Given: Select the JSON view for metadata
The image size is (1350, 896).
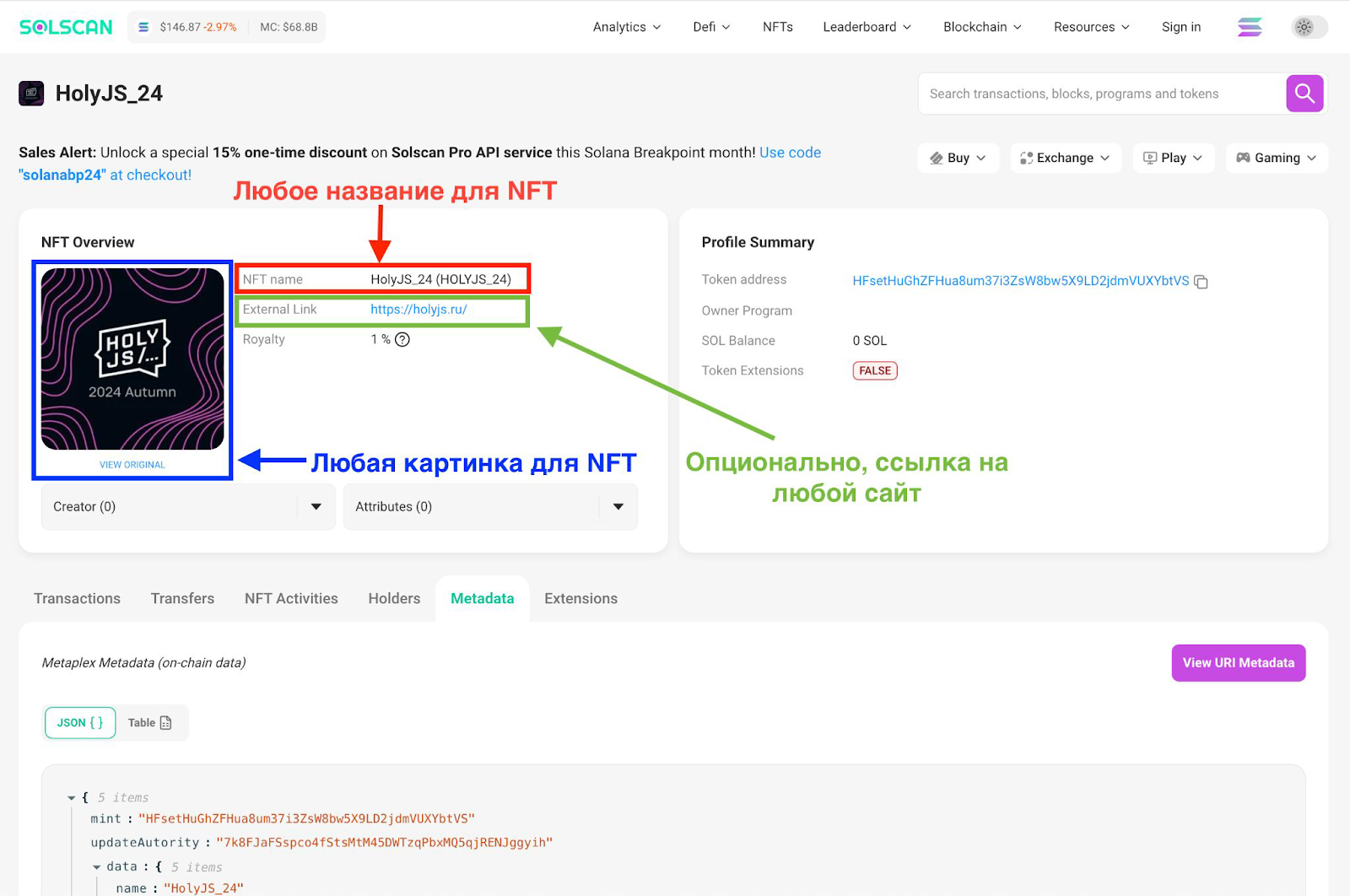Looking at the screenshot, I should 79,722.
